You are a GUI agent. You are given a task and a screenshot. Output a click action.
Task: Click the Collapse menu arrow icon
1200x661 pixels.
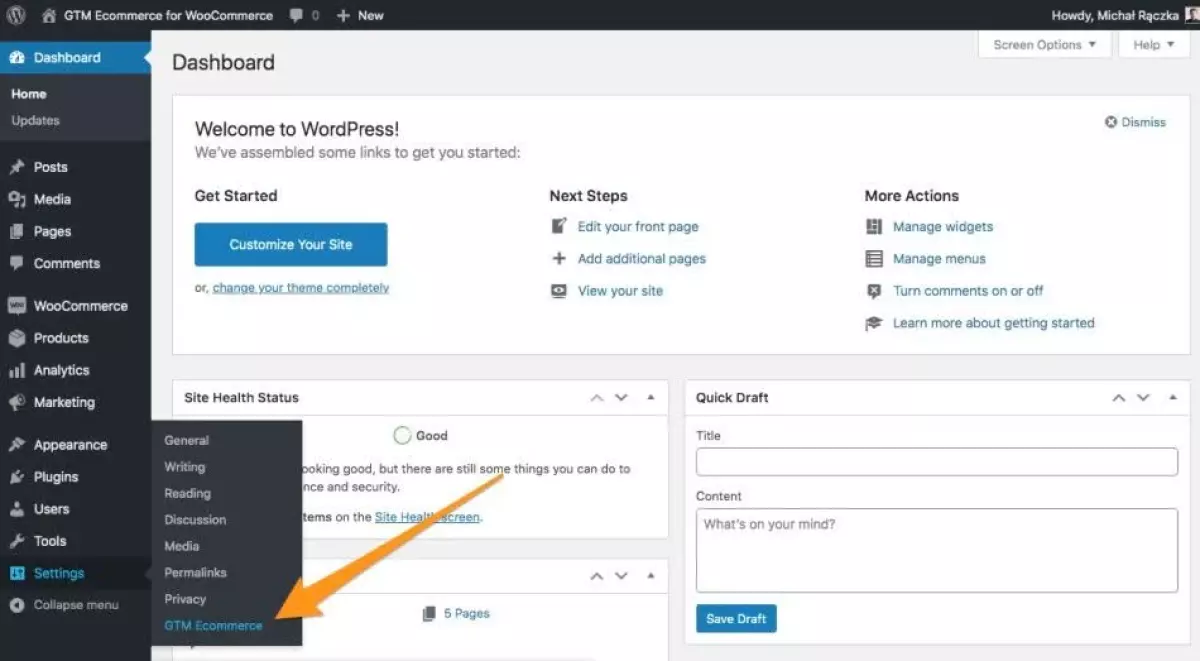coord(17,605)
